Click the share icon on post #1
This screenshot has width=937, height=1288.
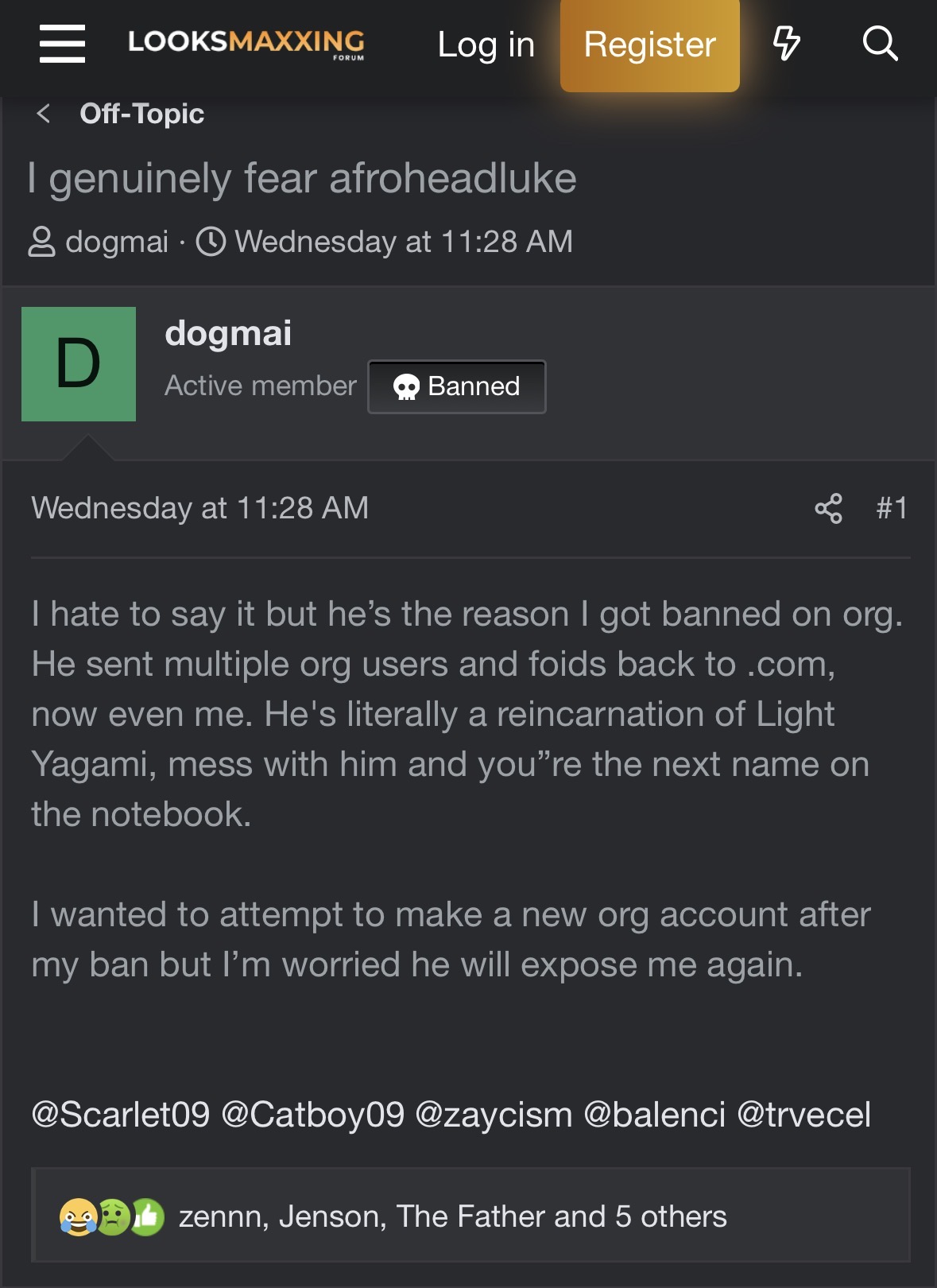(x=828, y=508)
